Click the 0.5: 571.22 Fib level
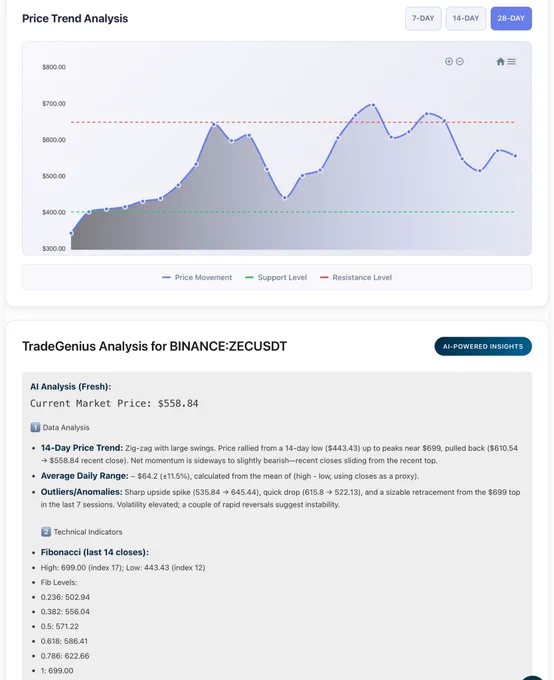Screen dimensions: 554x680 point(59,627)
